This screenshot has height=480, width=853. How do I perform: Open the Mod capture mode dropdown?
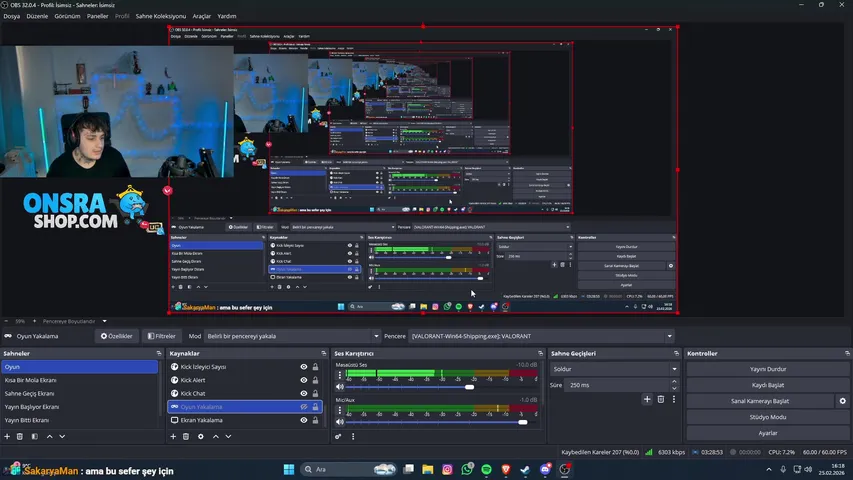(292, 336)
